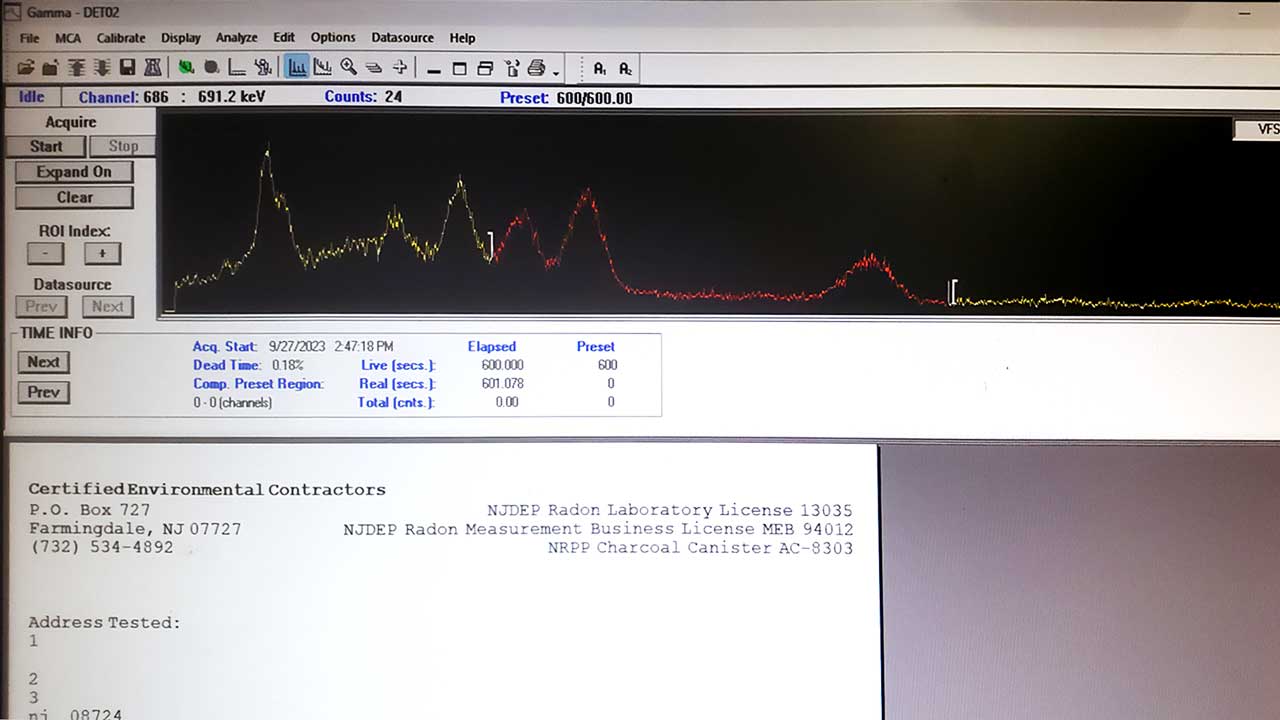The height and width of the screenshot is (720, 1280).
Task: Click the downward arrows toolbar icon
Action: tap(101, 68)
